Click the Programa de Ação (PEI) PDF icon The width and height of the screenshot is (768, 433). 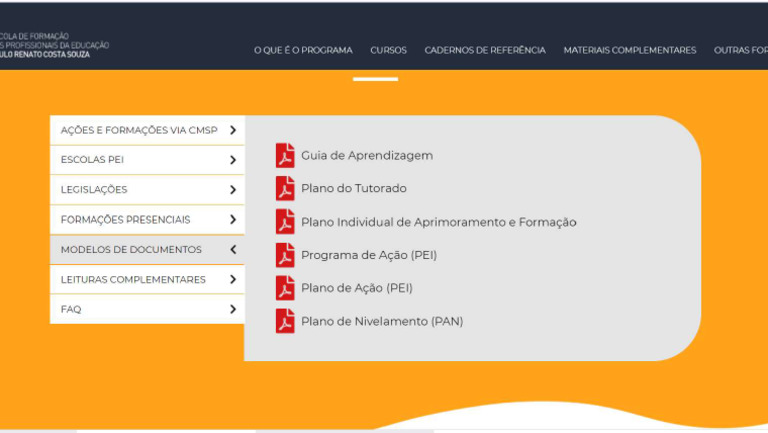coord(285,255)
